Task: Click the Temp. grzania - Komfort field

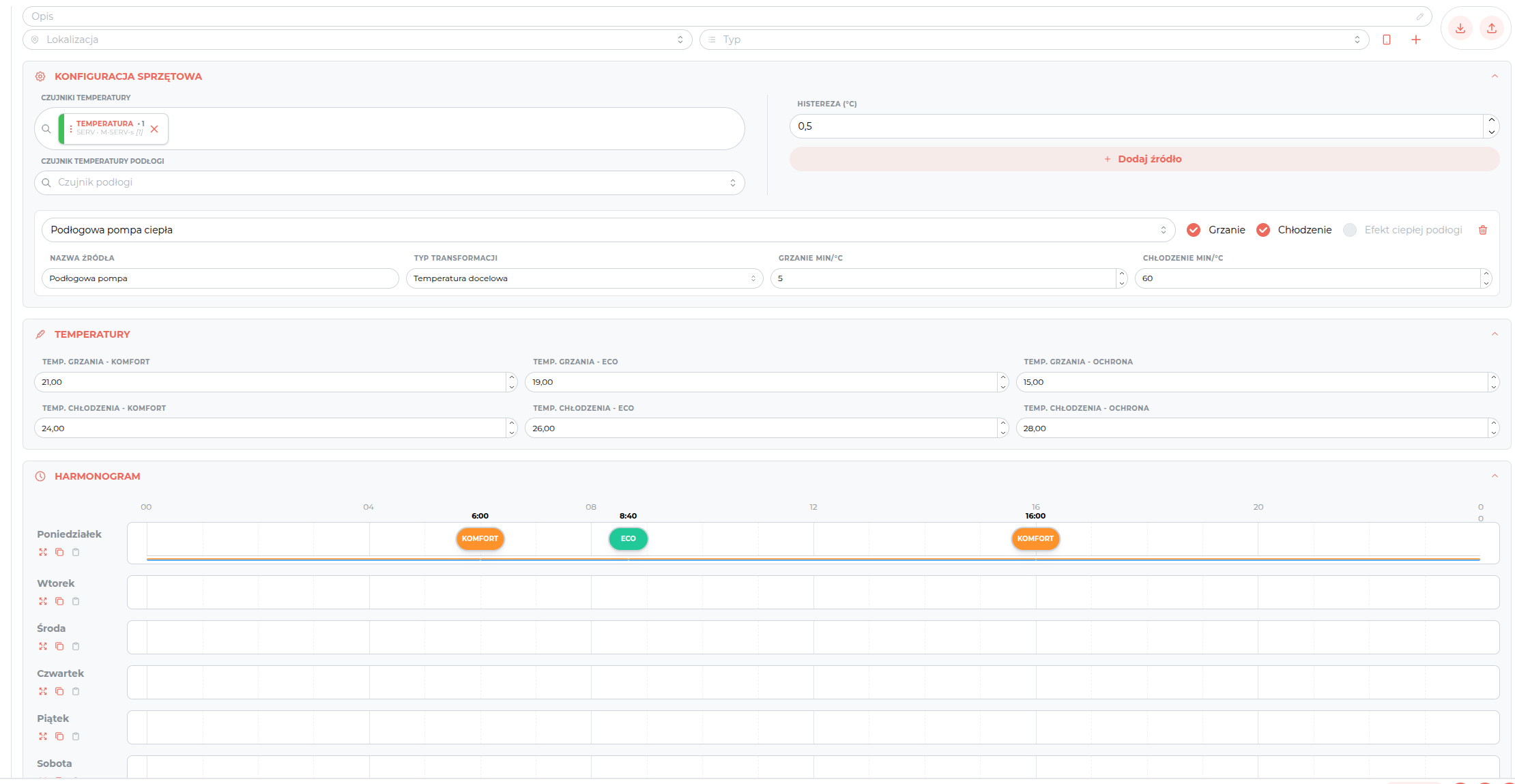Action: point(270,382)
